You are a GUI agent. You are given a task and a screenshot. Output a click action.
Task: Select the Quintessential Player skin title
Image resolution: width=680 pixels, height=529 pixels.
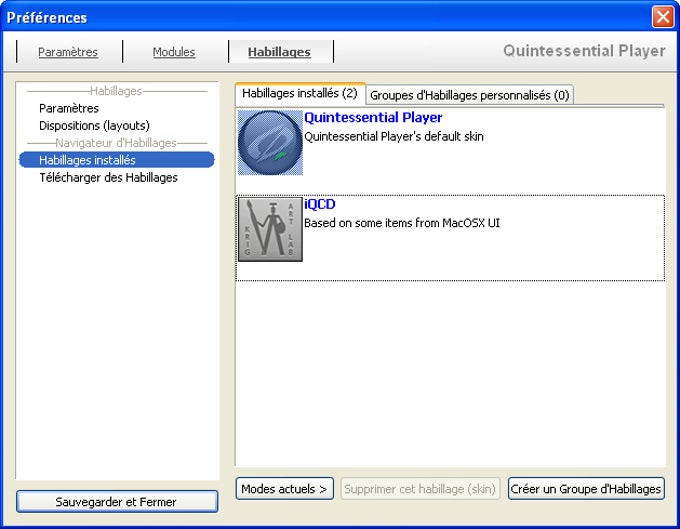pos(373,118)
